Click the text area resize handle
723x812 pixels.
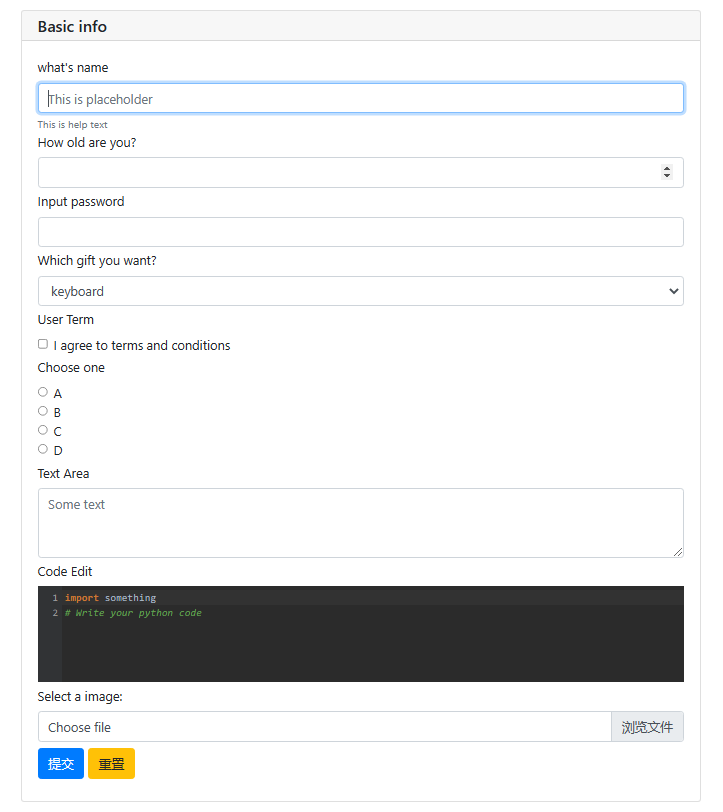(678, 552)
